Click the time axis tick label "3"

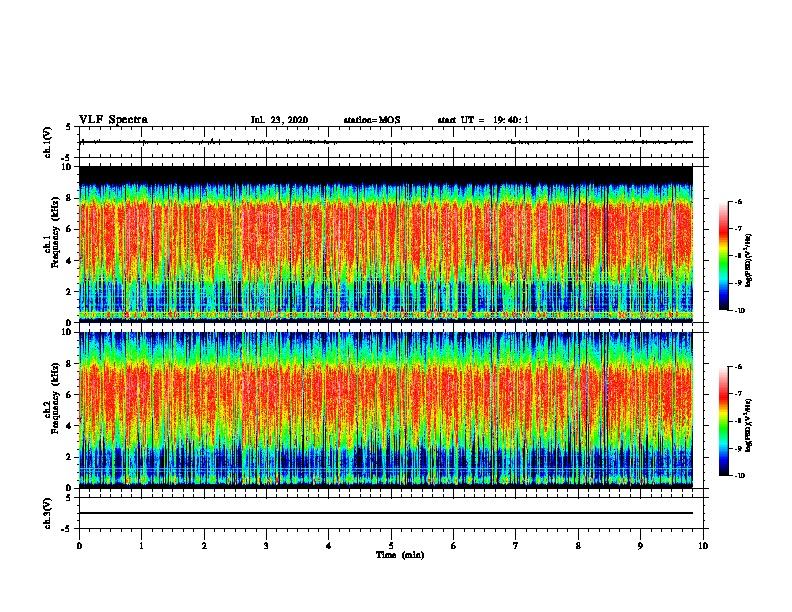click(267, 546)
